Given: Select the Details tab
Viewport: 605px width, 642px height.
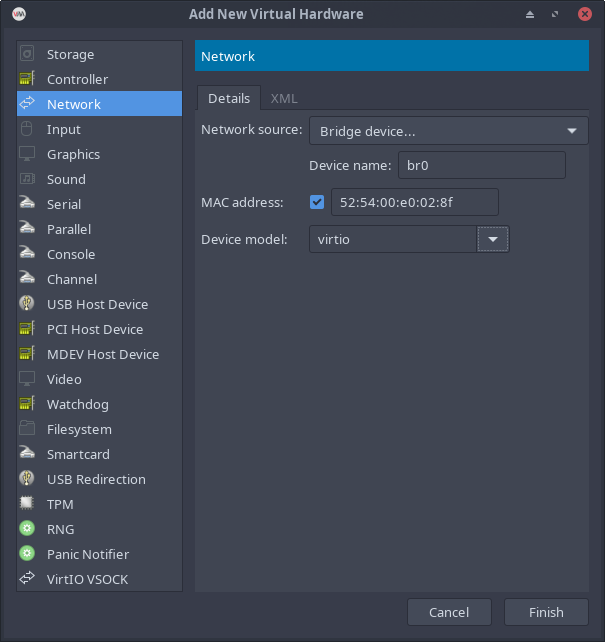Looking at the screenshot, I should [228, 98].
